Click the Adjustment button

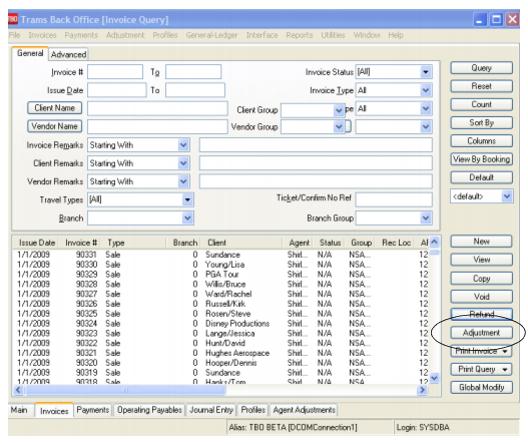481,333
